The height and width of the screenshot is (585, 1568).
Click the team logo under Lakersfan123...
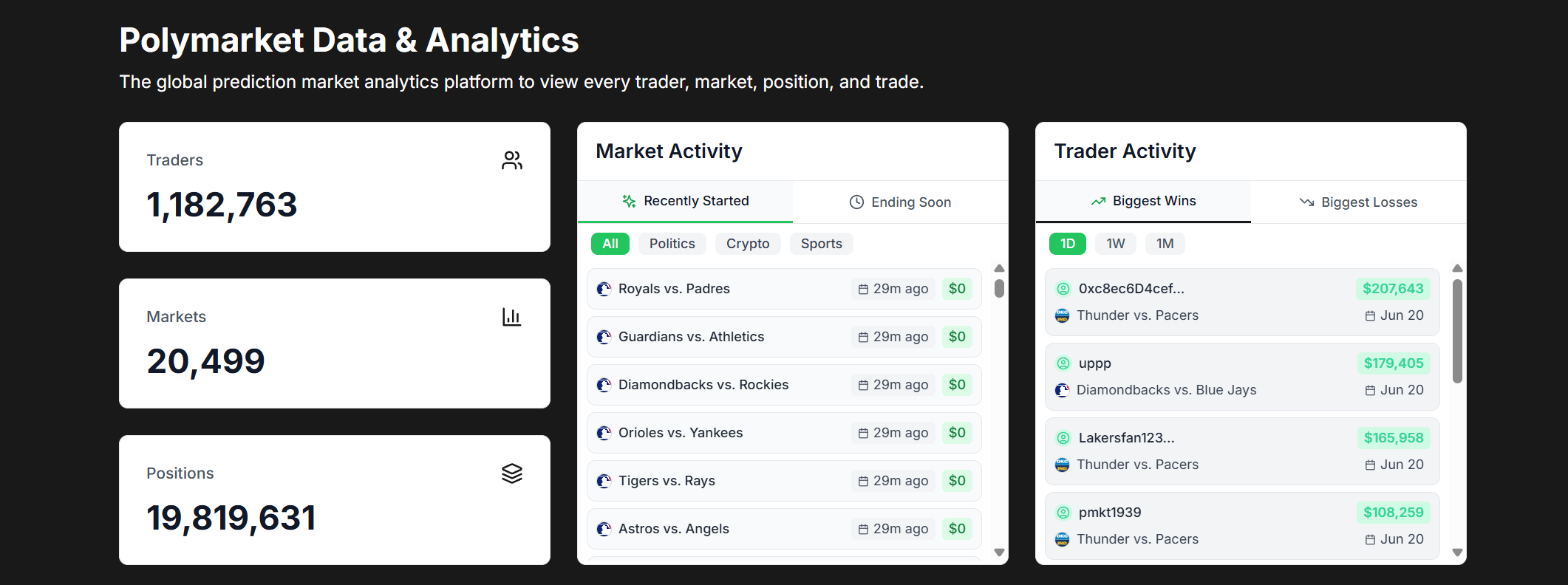tap(1063, 465)
